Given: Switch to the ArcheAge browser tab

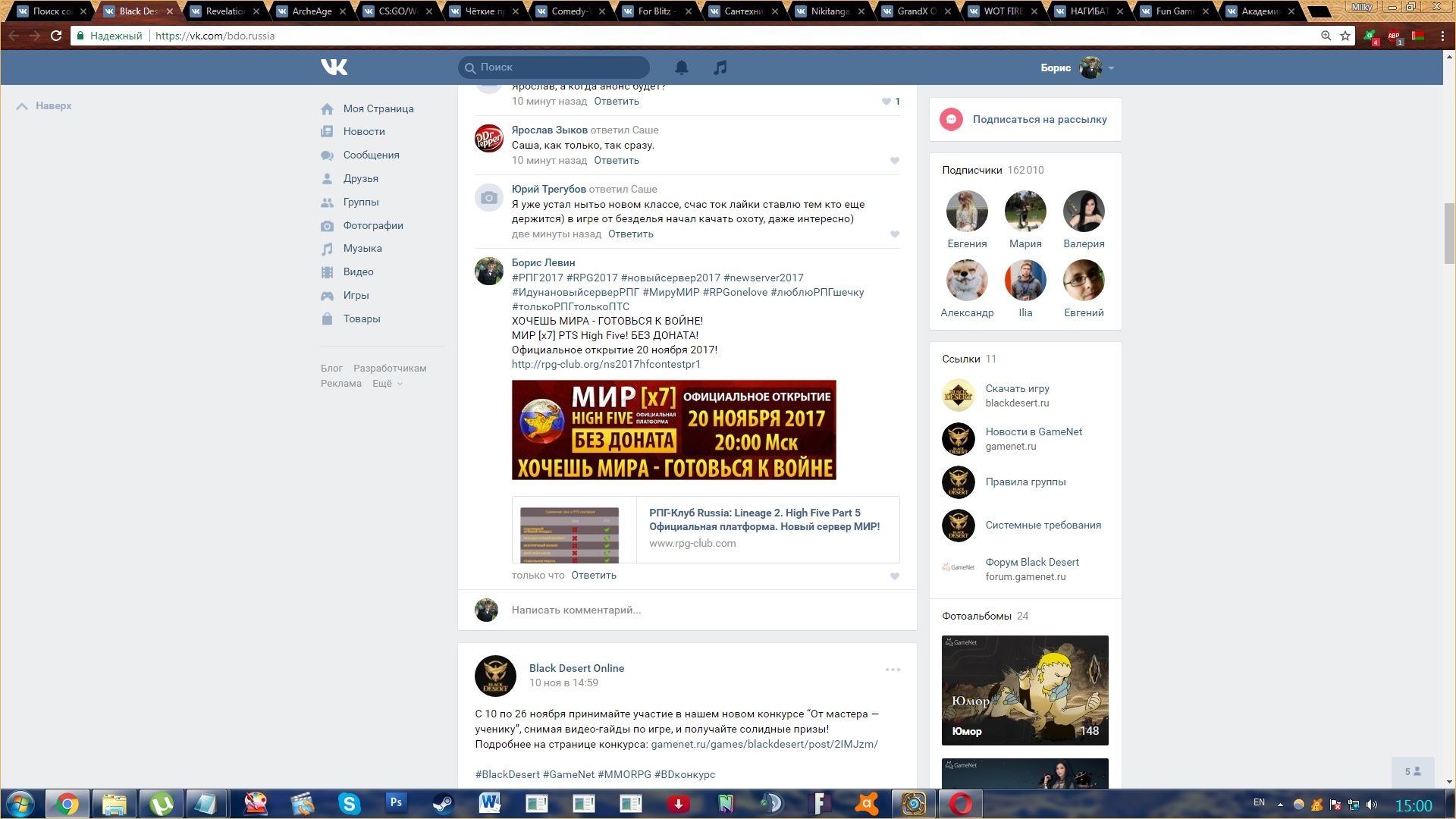Looking at the screenshot, I should click(x=312, y=11).
